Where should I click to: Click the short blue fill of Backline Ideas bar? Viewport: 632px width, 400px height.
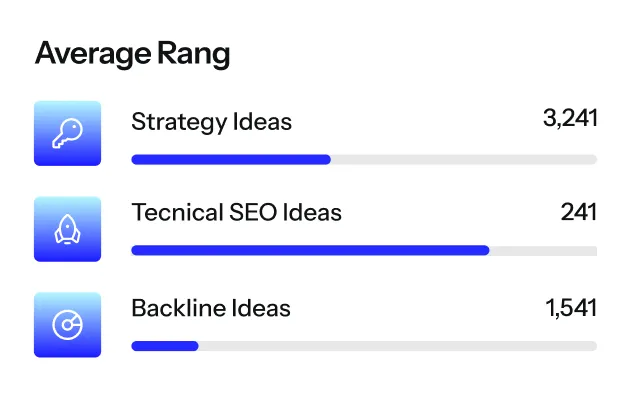(x=165, y=346)
